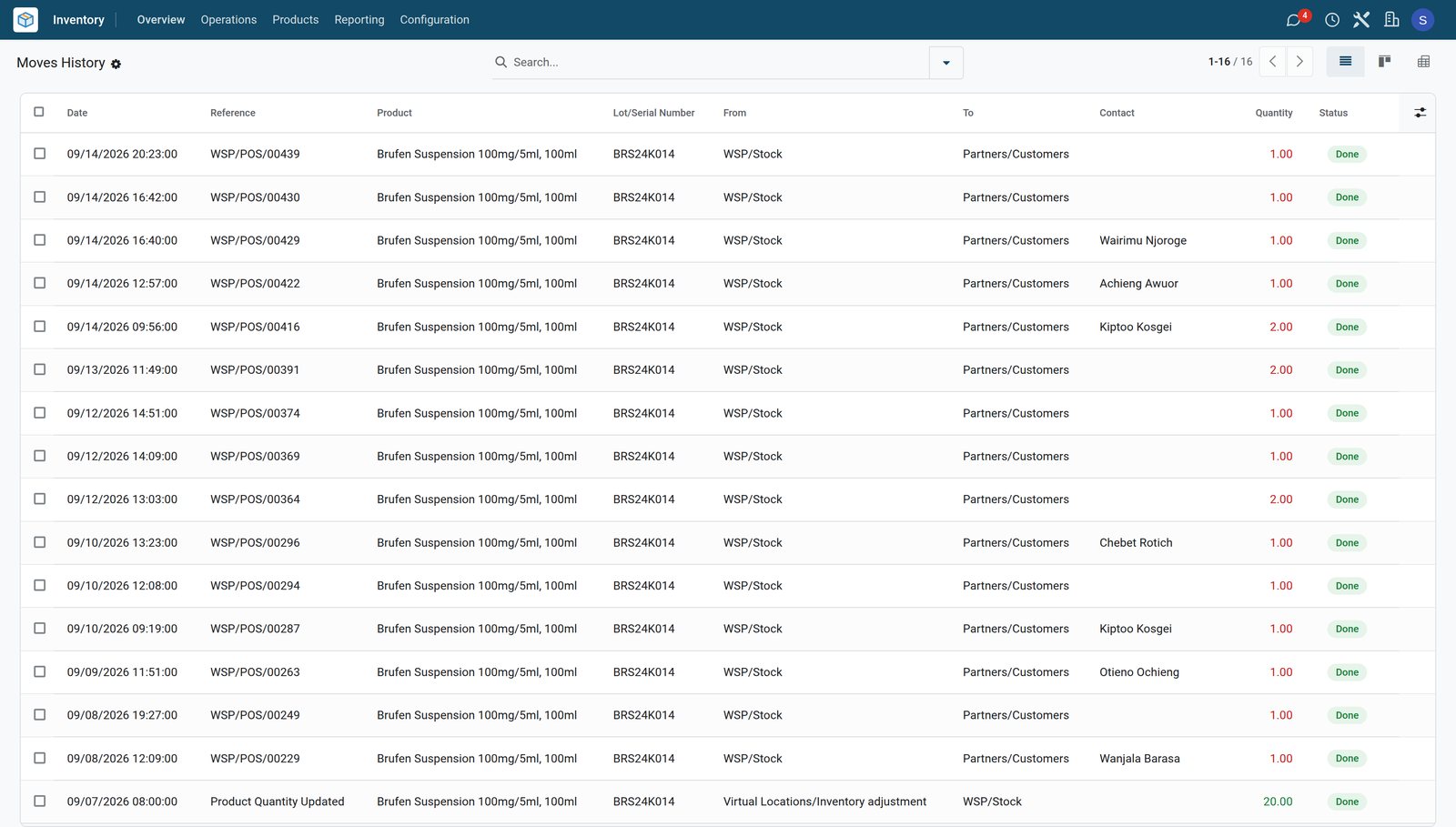
Task: Open the activities clock icon
Action: coord(1332,19)
